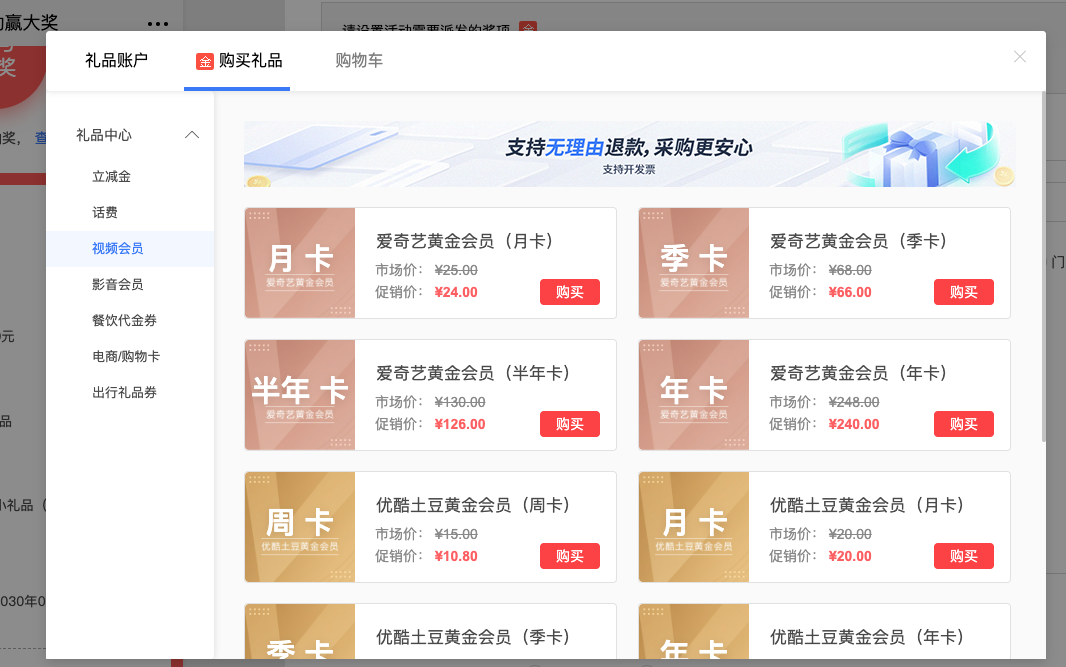Screen dimensions: 1066x667
Task: Click 爱奇艺 半年卡 card thumbnail
Action: 300,395
